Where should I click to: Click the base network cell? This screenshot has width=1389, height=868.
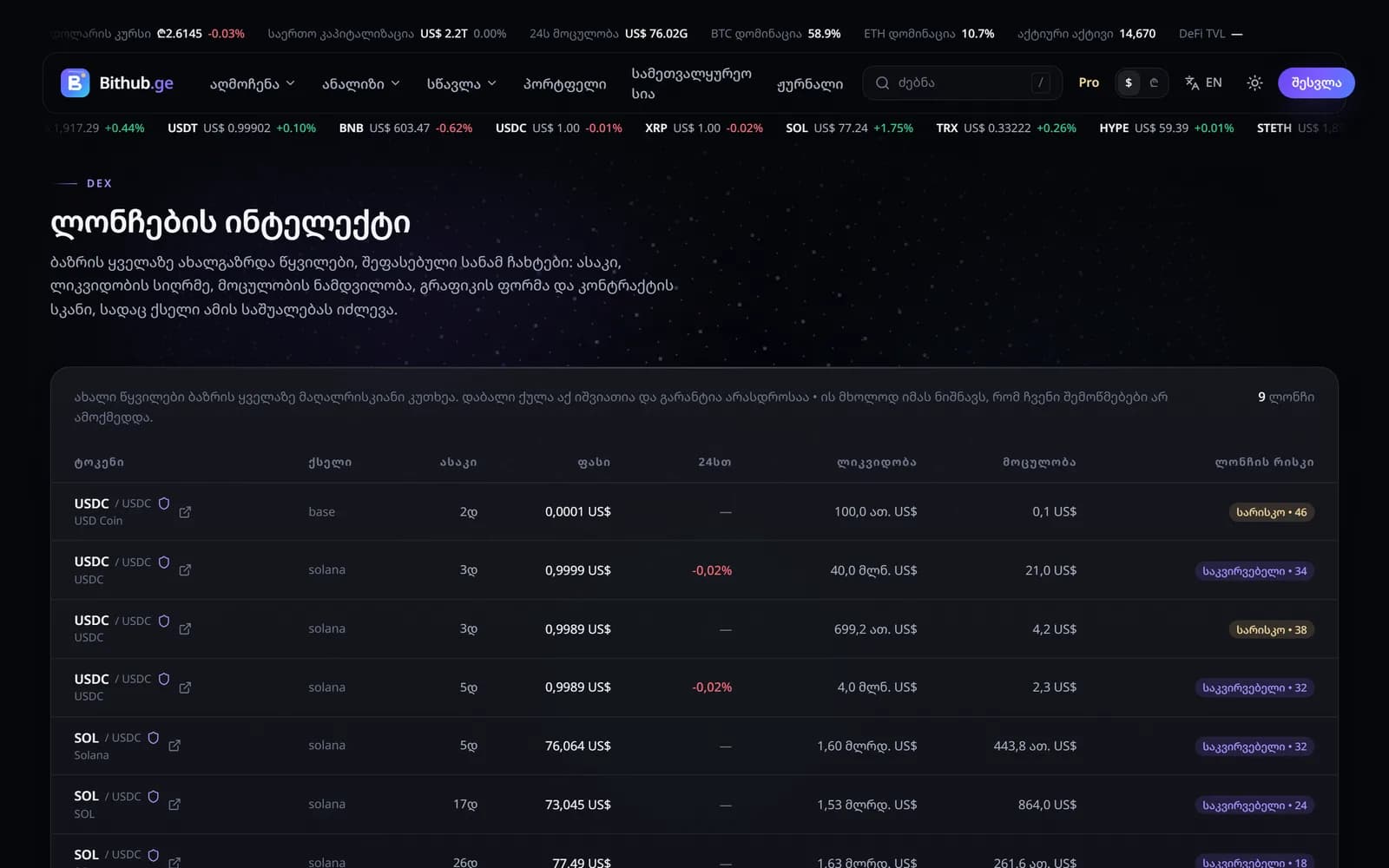[321, 512]
